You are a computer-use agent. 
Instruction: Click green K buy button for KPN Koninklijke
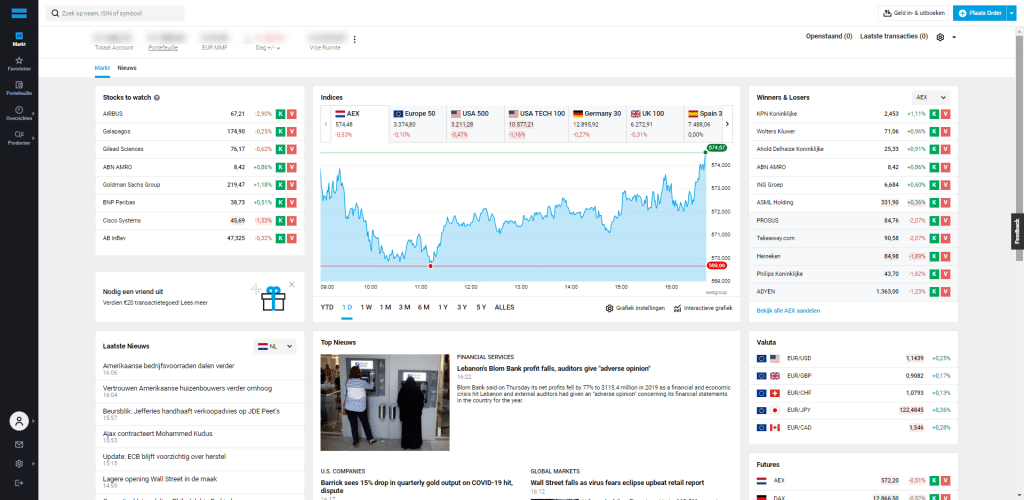(x=934, y=114)
